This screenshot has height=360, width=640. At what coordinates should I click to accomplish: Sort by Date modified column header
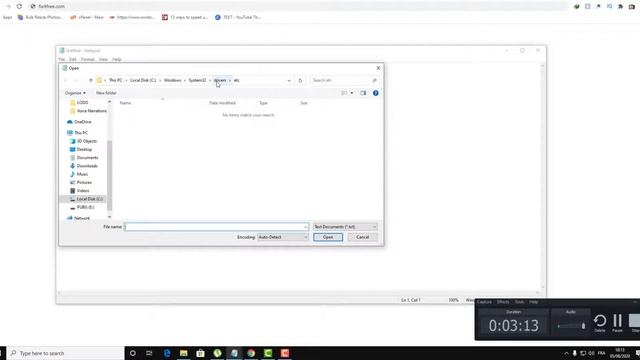(222, 103)
